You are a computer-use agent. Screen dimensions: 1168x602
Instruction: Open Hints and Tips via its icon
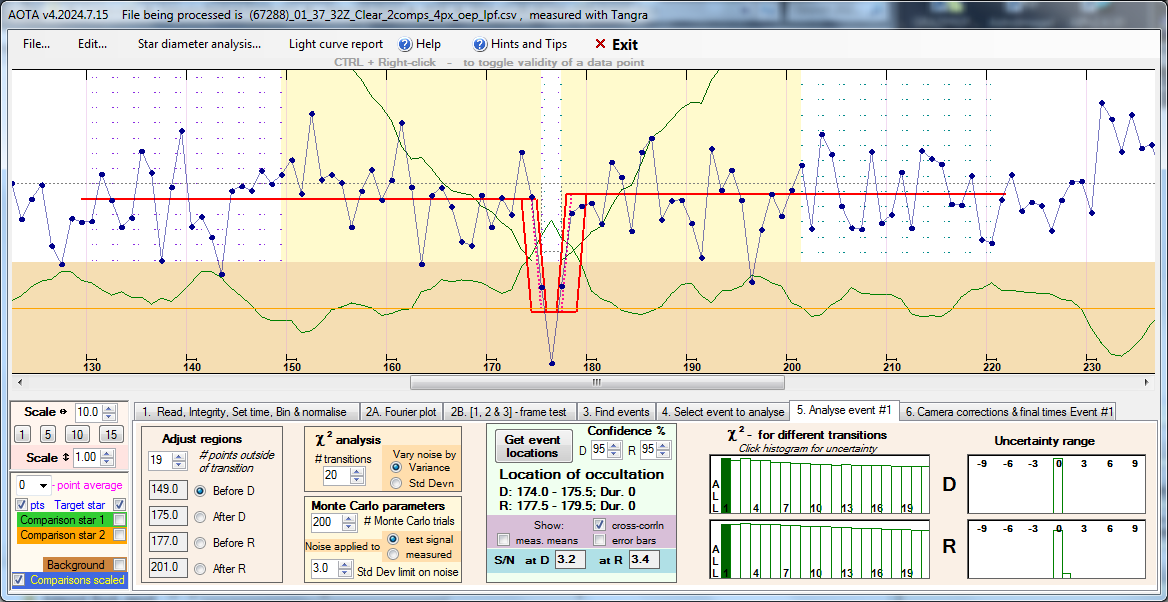(x=480, y=44)
